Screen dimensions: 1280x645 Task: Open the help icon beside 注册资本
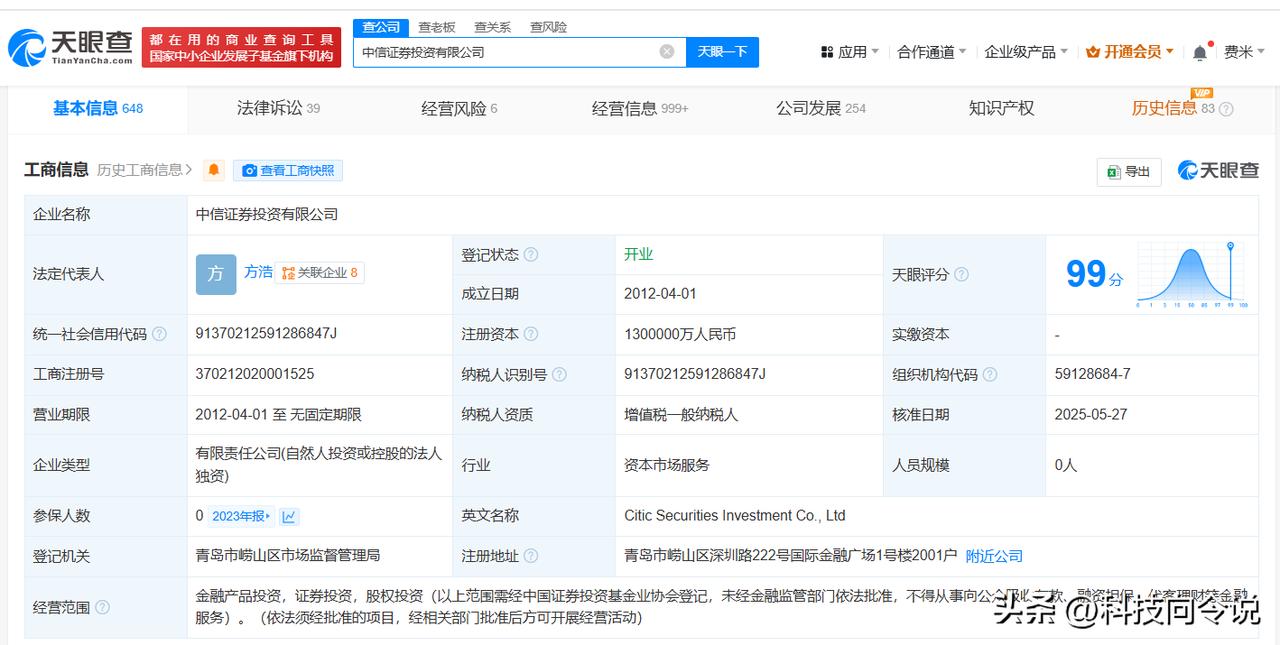point(531,334)
